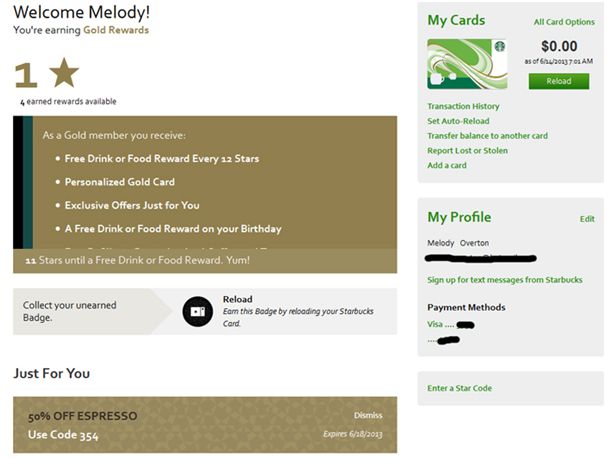Click Add a card link
The width and height of the screenshot is (606, 465).
tap(447, 165)
